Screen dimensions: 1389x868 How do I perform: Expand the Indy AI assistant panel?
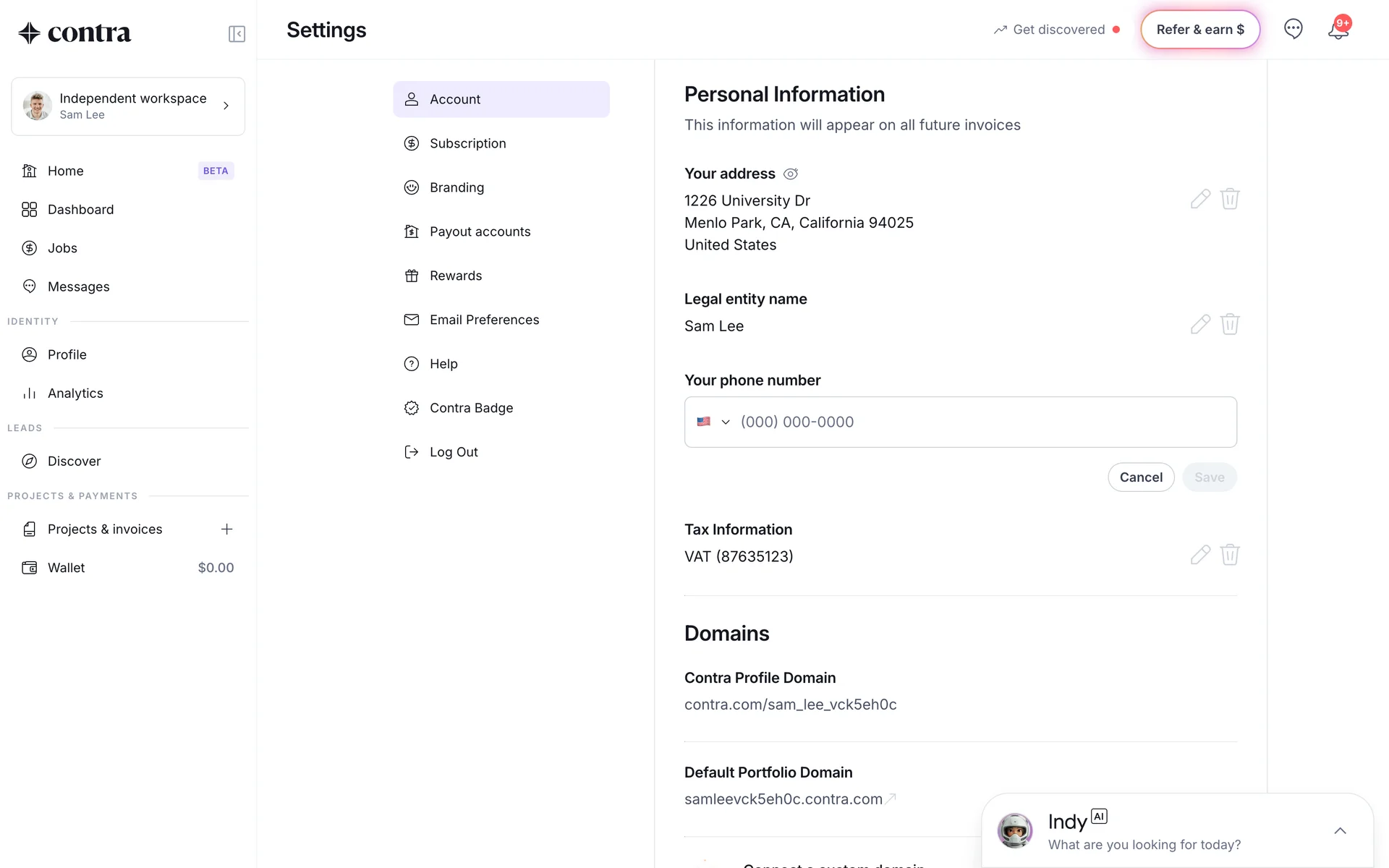(1340, 831)
